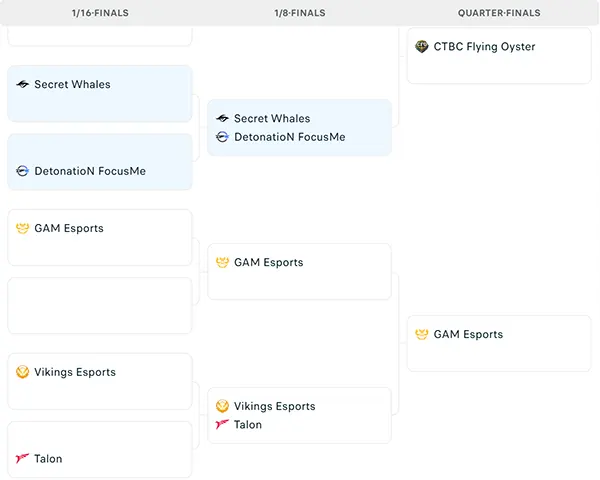
Task: Click DetonatioN FocusMe name in 1/16-finals card
Action: tap(90, 171)
